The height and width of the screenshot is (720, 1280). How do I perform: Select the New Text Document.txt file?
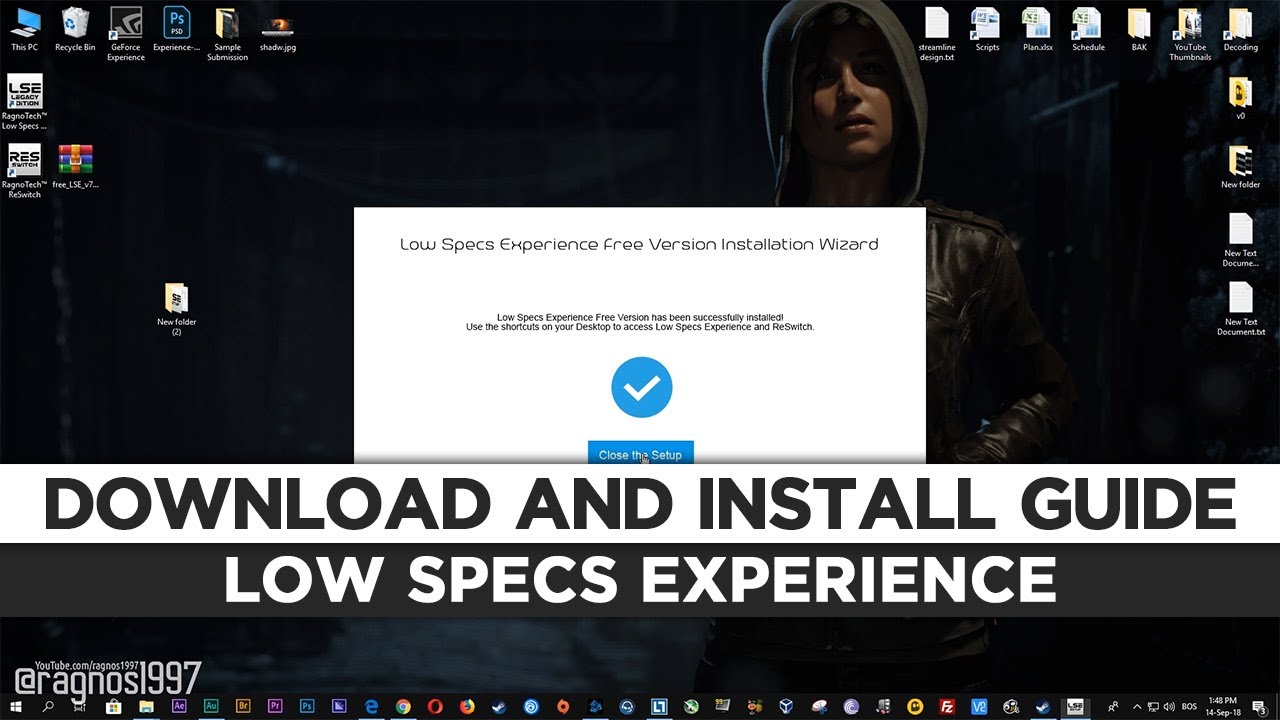[1241, 309]
